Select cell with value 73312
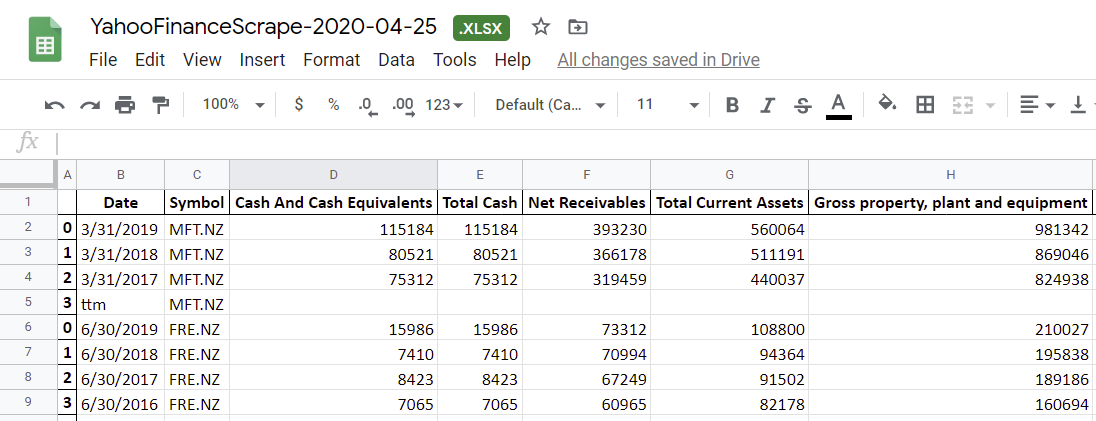The width and height of the screenshot is (1096, 421). click(x=586, y=328)
